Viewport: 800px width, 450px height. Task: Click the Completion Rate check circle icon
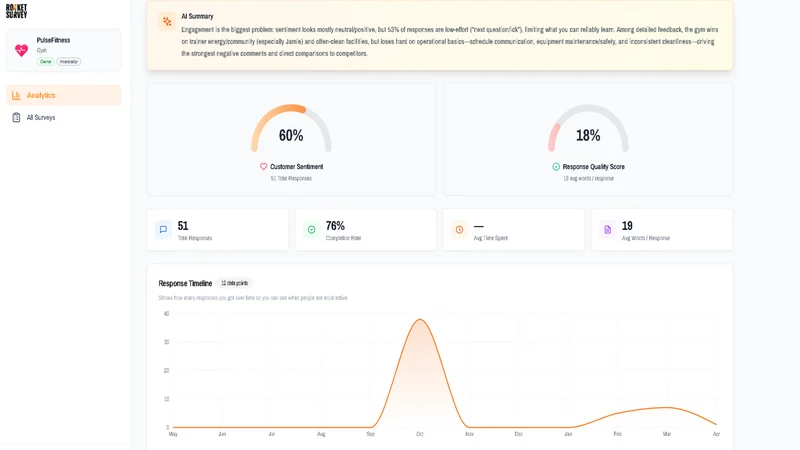tap(311, 230)
